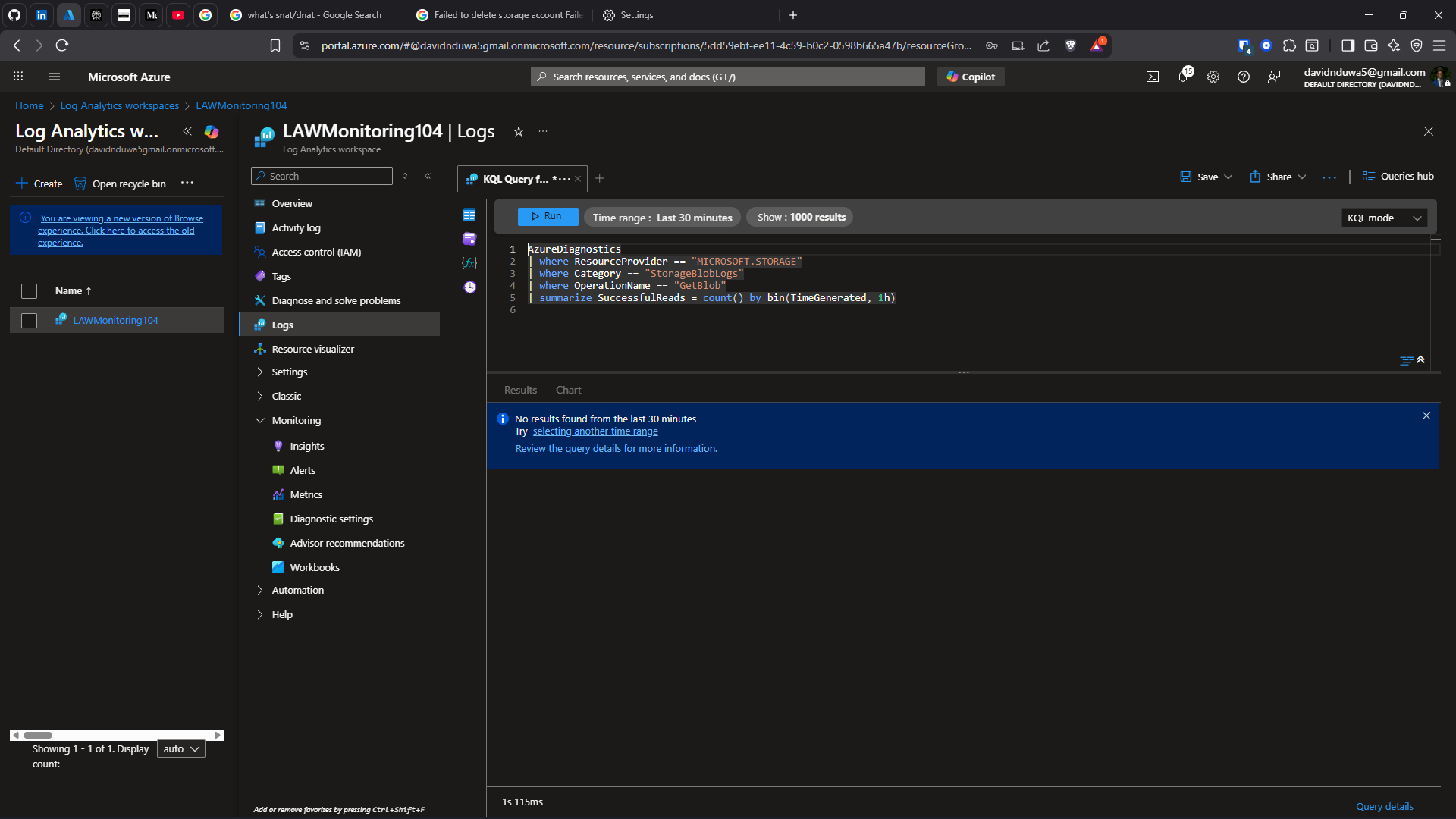The height and width of the screenshot is (819, 1456).
Task: Click the Show 1000 results button
Action: [801, 217]
